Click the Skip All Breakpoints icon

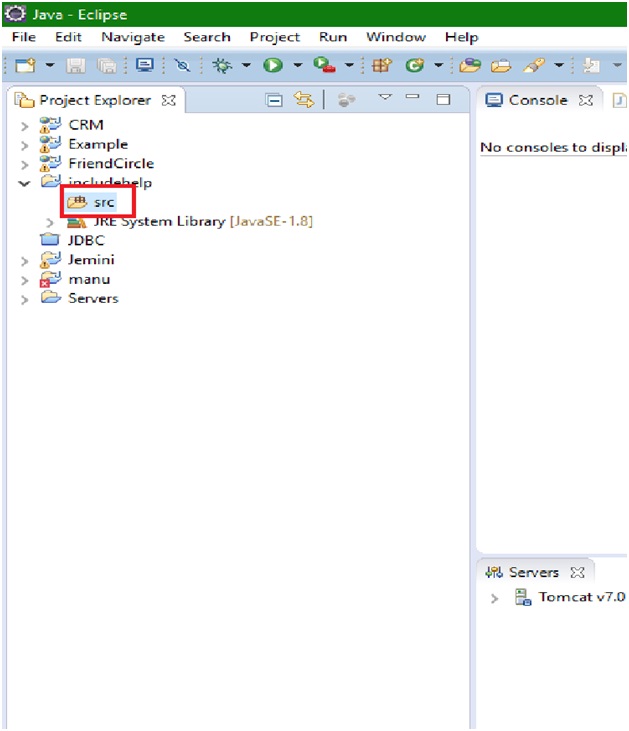tap(182, 65)
